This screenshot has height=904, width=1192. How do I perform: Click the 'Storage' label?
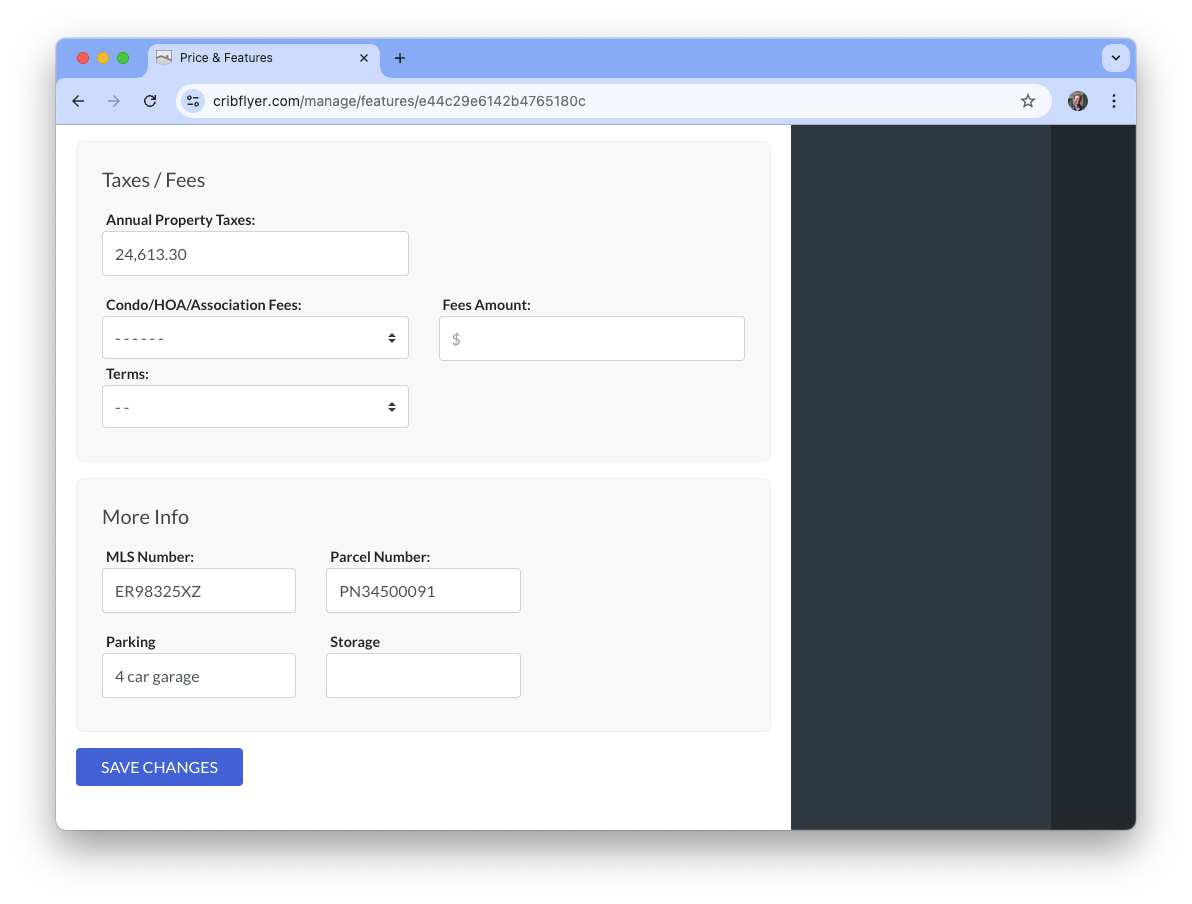point(355,642)
